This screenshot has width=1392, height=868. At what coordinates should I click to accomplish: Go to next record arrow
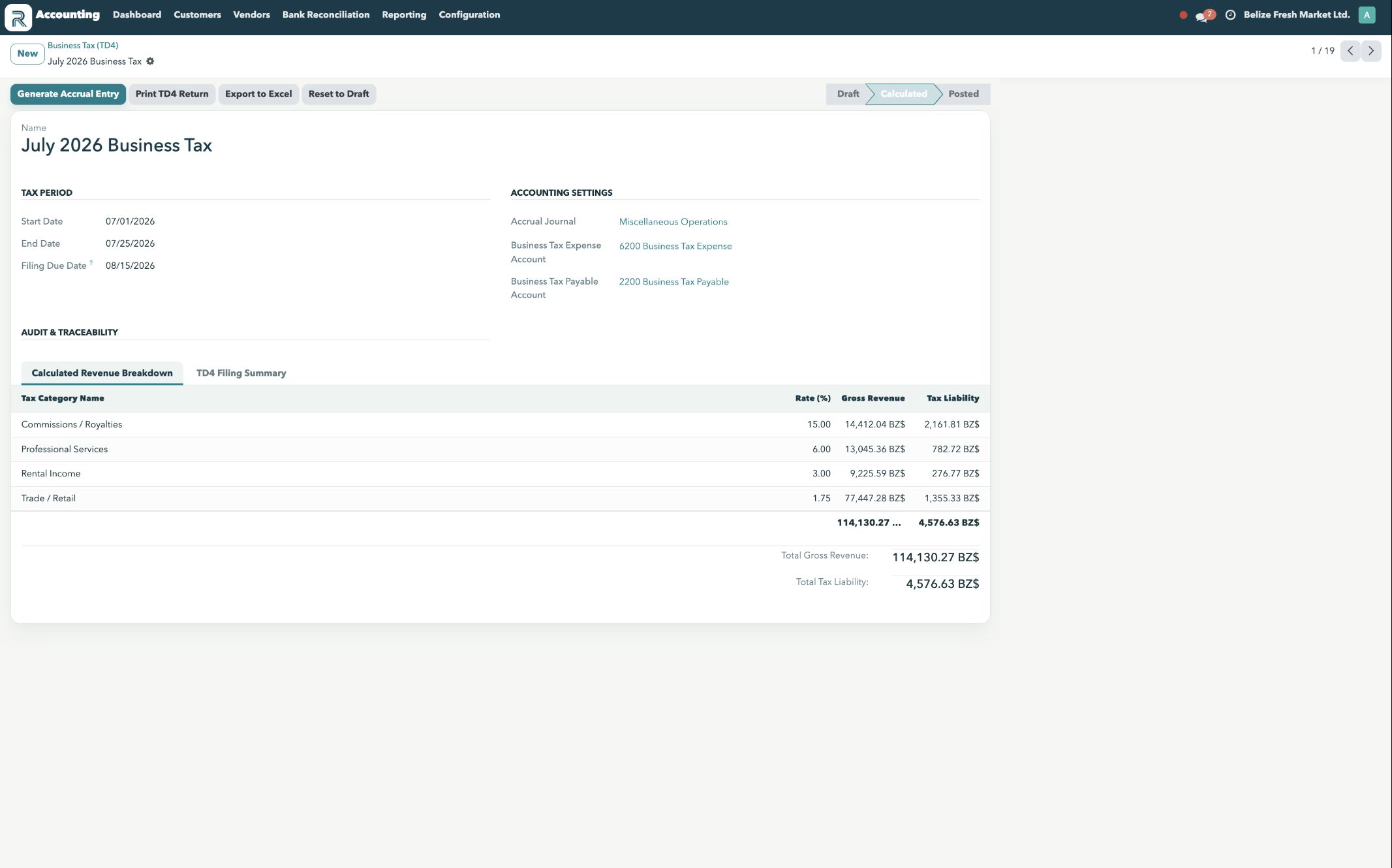pos(1371,51)
